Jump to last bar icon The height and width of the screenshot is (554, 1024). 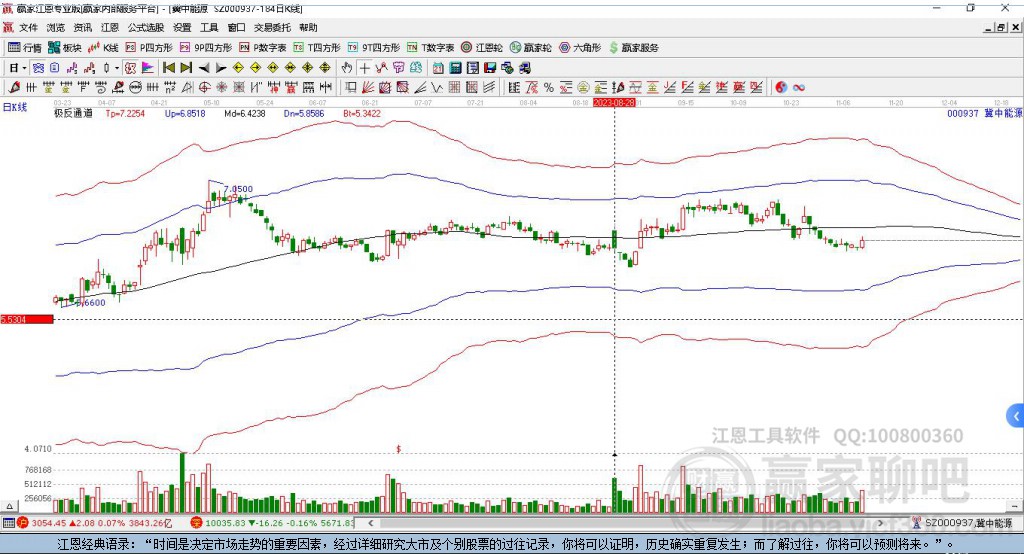(186, 68)
